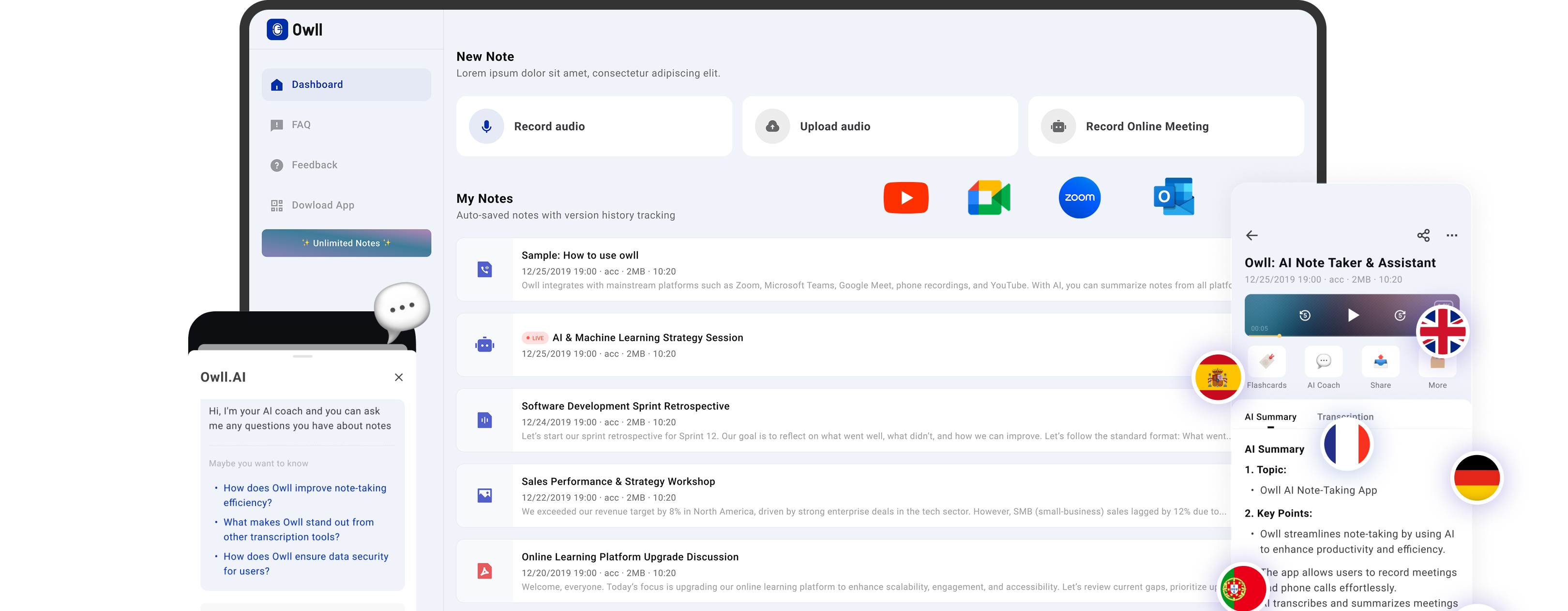Open the 'Sample: How to use owll' note
The width and height of the screenshot is (1568, 611).
[x=844, y=269]
